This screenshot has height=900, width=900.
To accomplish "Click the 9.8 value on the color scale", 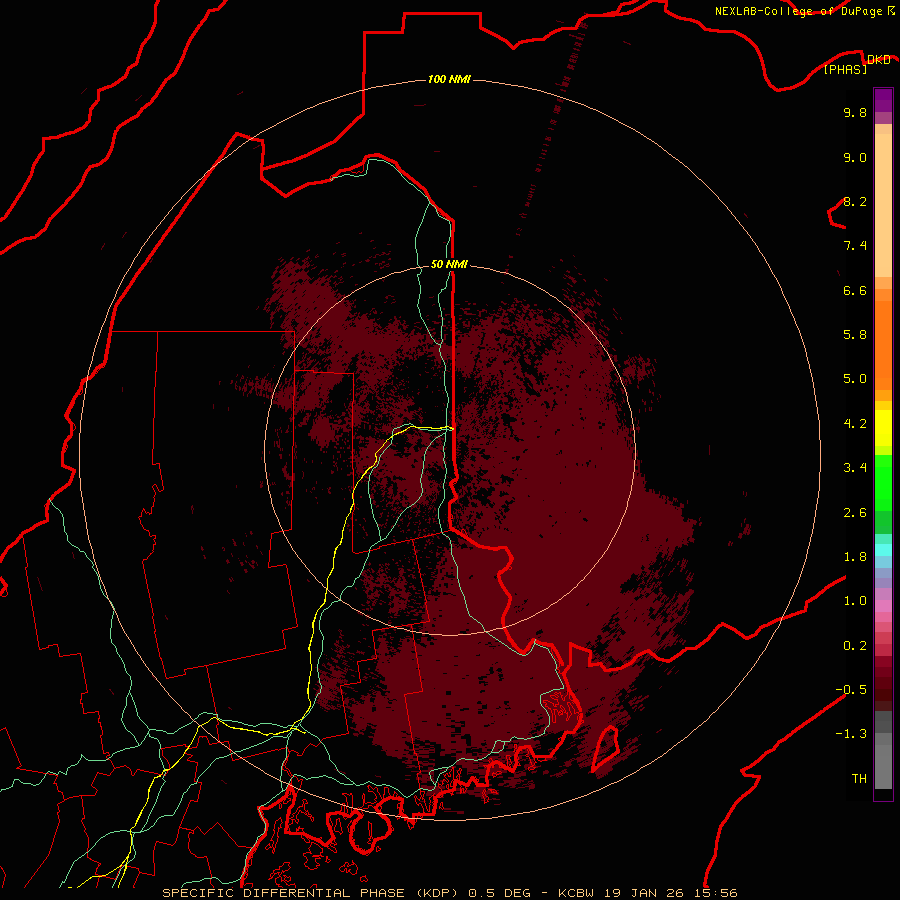I will click(855, 112).
